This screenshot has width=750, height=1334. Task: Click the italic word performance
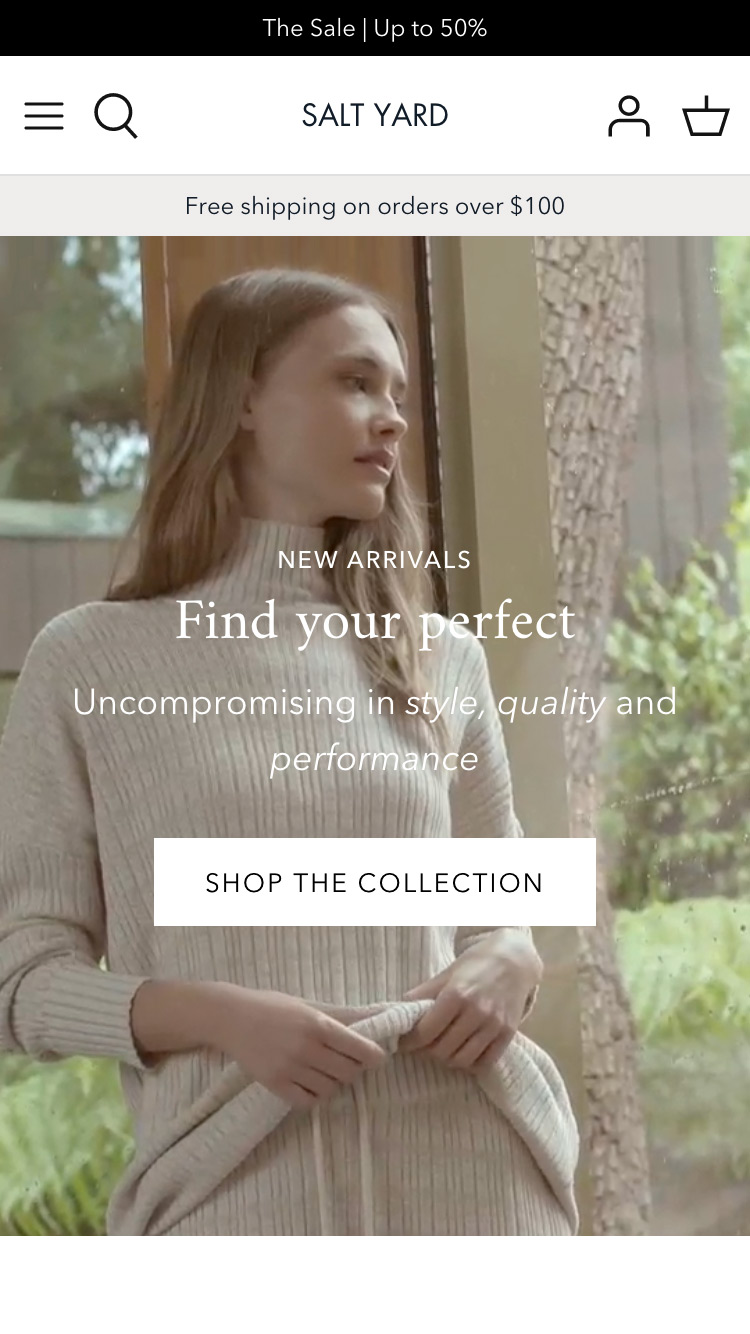[375, 759]
